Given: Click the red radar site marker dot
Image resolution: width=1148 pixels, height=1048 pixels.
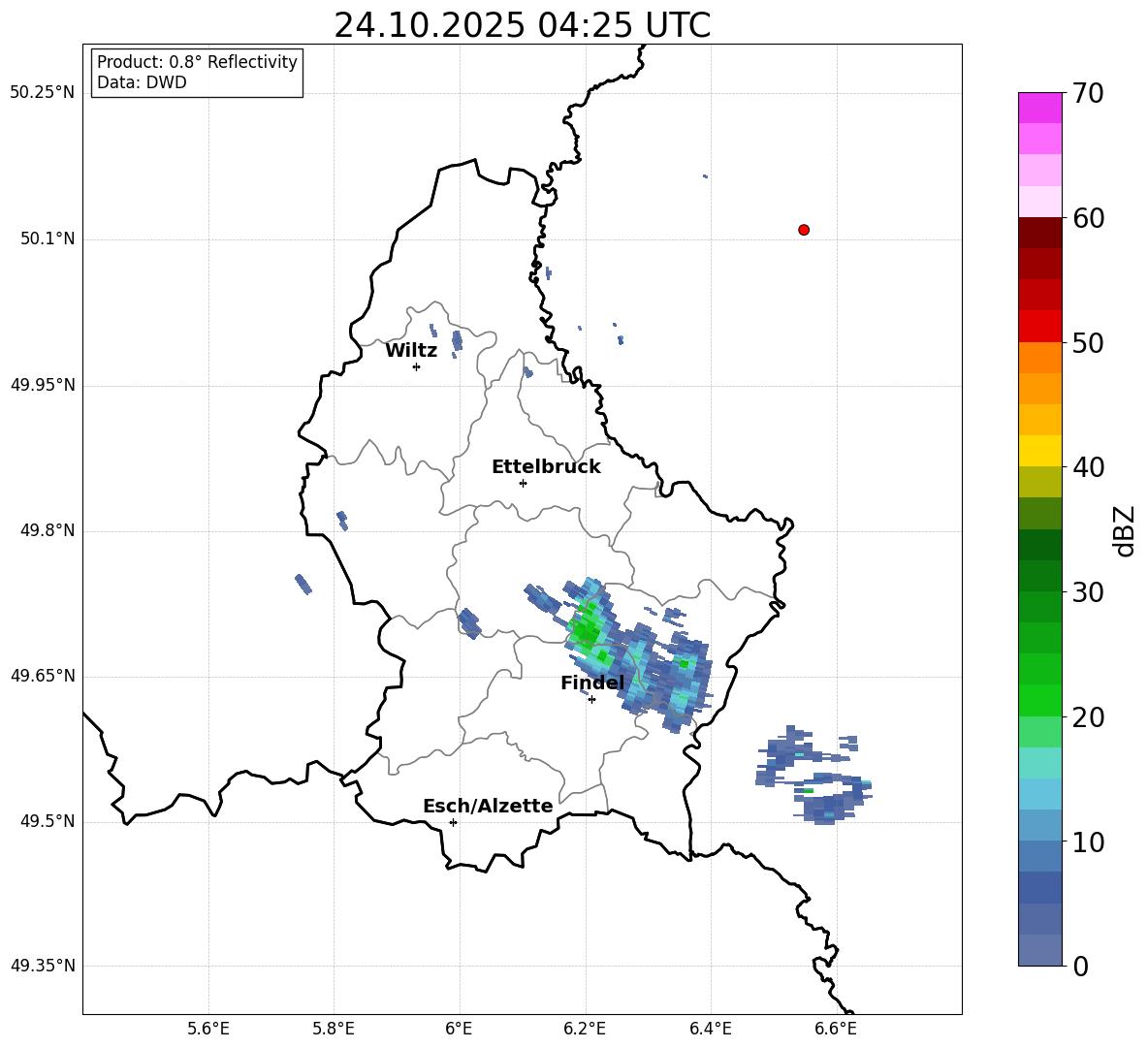Looking at the screenshot, I should 803,230.
